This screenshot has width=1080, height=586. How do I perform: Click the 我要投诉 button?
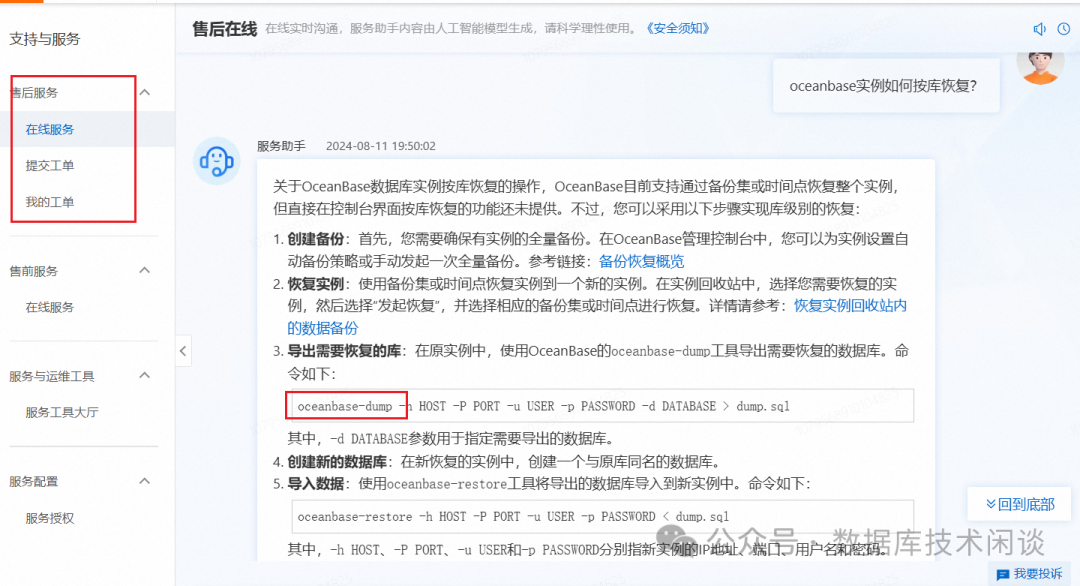(x=1029, y=574)
